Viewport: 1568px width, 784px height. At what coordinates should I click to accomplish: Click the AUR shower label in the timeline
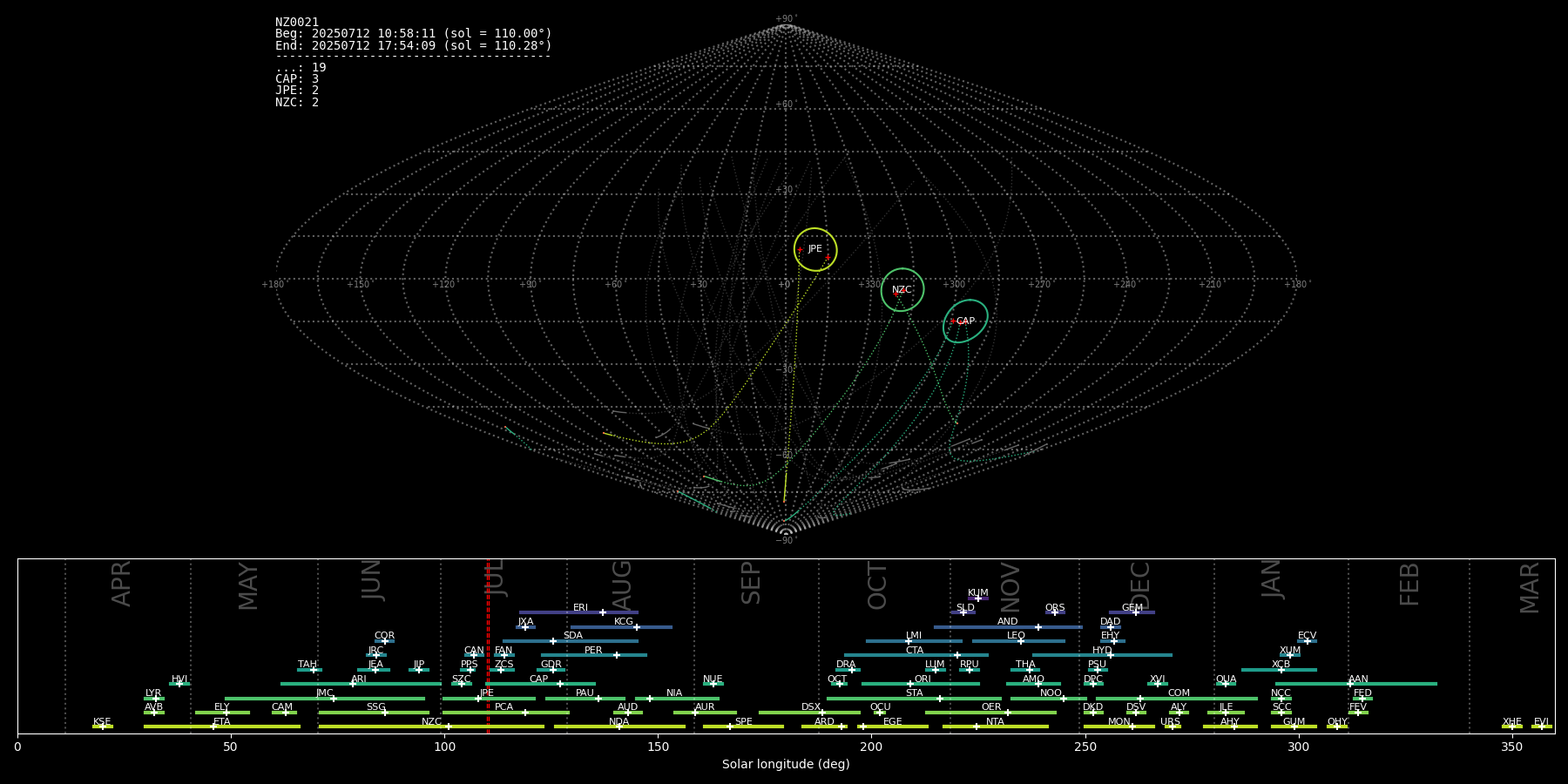coord(706,707)
